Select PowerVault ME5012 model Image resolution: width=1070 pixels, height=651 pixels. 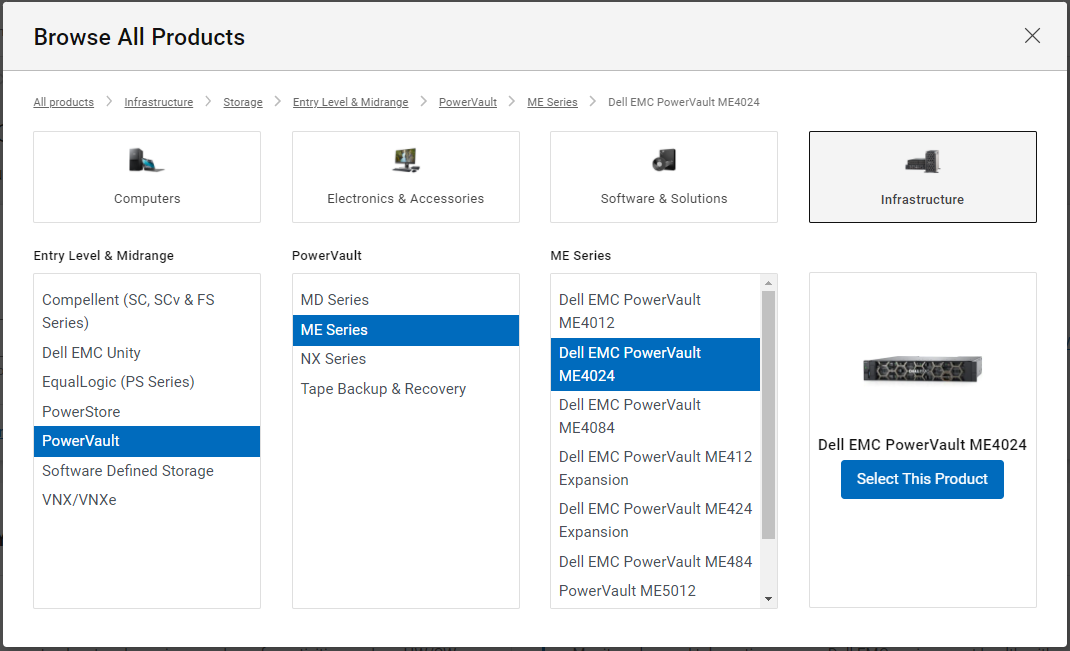(x=627, y=590)
